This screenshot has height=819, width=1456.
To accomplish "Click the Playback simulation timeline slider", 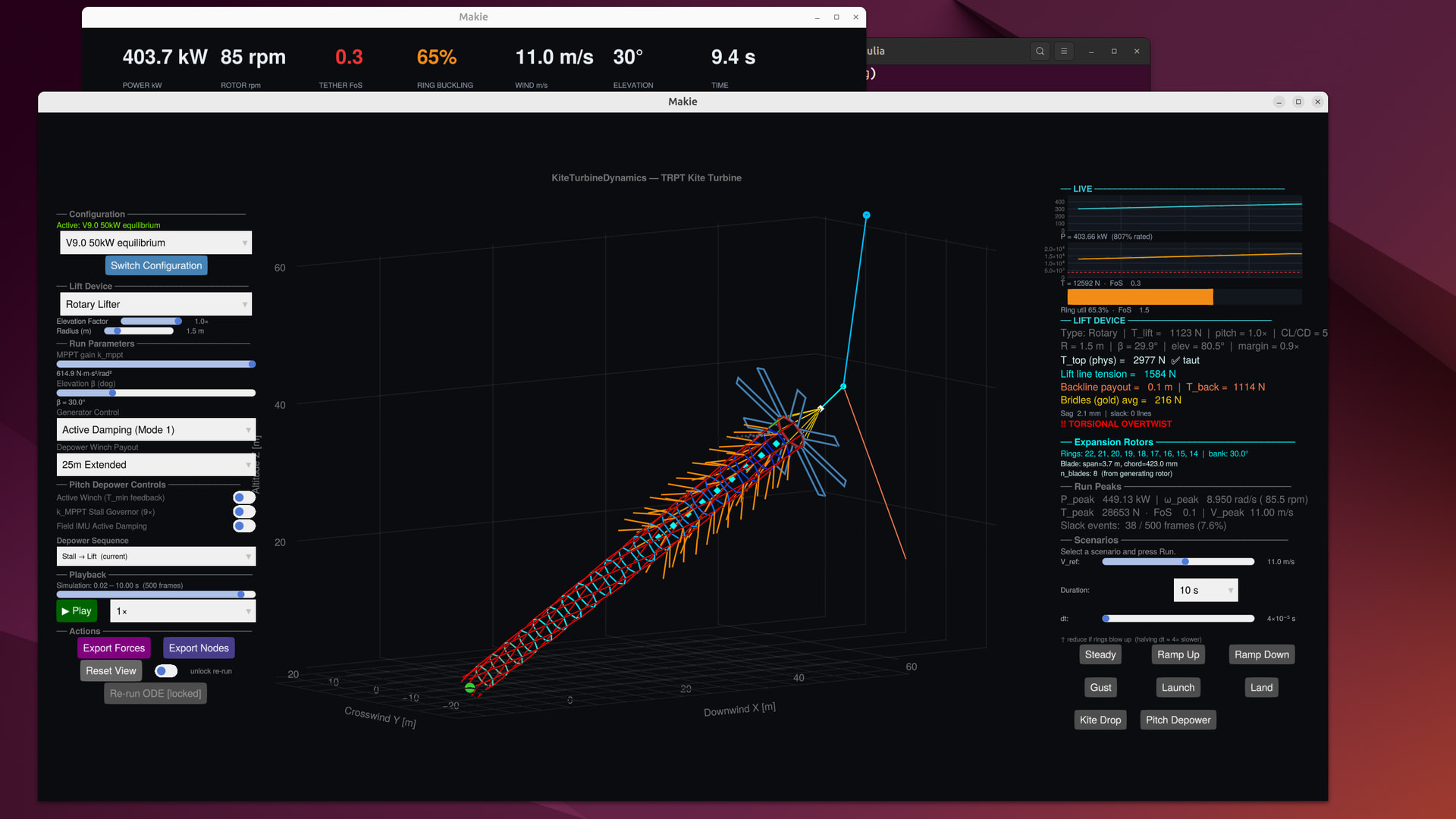I will click(156, 595).
